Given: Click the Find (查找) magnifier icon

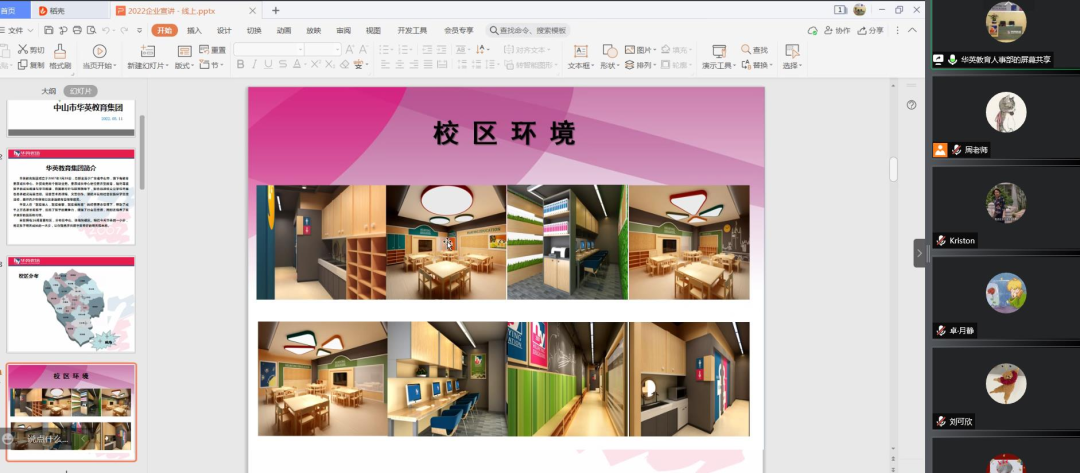Looking at the screenshot, I should [x=746, y=50].
